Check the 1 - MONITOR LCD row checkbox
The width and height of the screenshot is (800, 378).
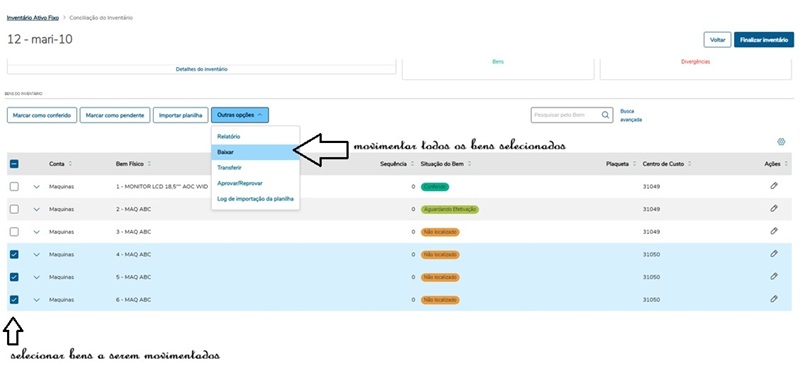(x=14, y=187)
